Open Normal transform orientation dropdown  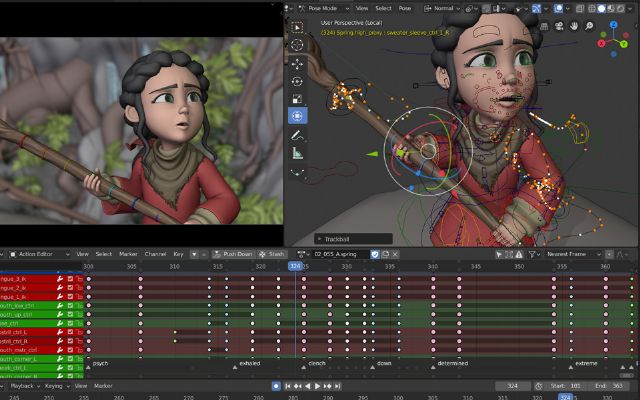point(442,9)
